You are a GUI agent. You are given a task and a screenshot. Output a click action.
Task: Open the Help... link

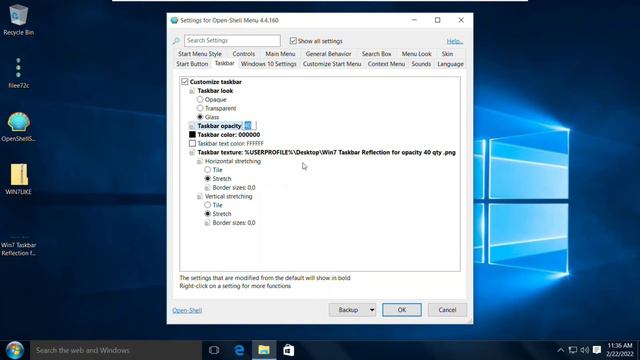tap(455, 41)
